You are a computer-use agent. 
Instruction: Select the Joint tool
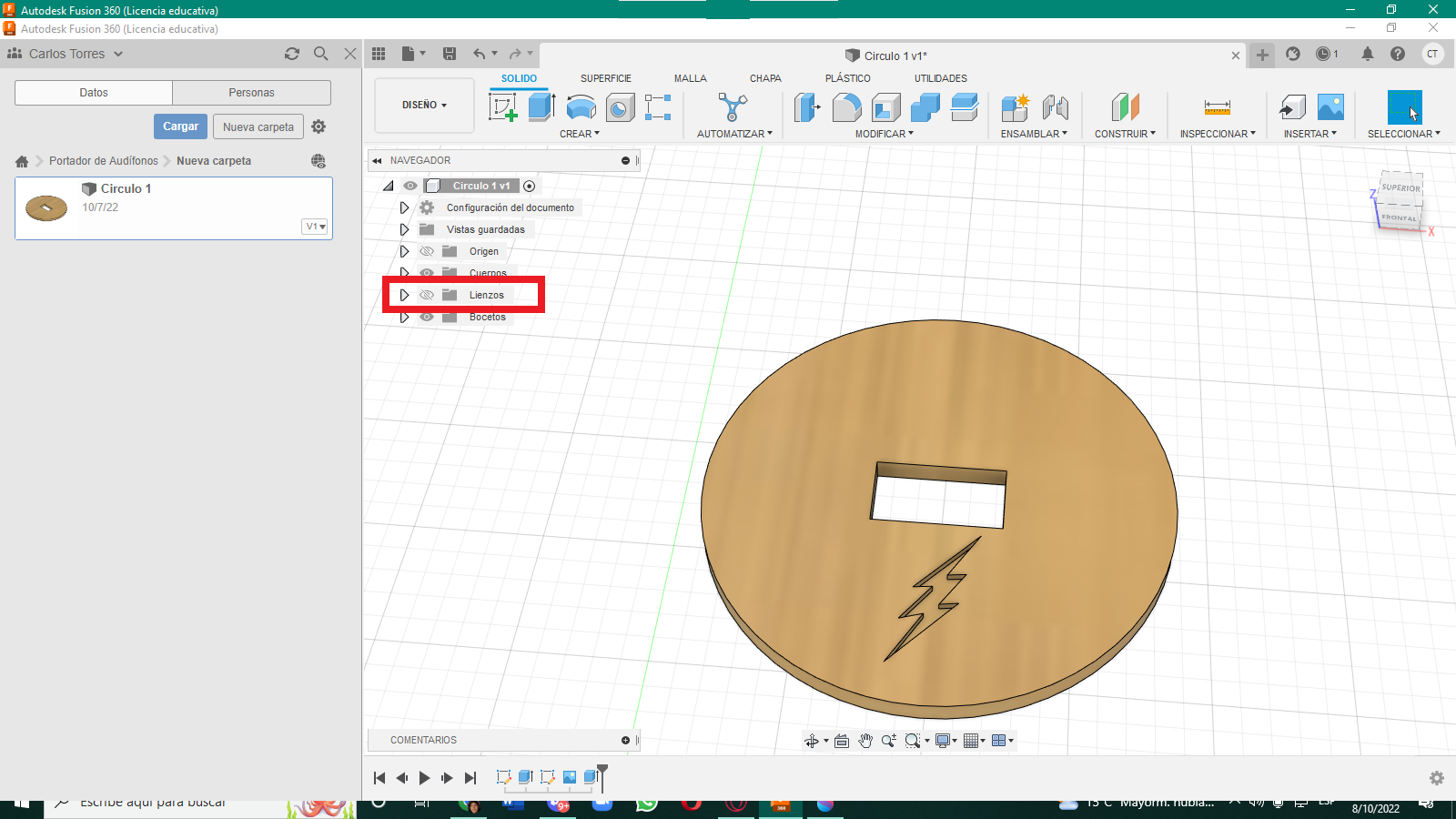point(1055,107)
